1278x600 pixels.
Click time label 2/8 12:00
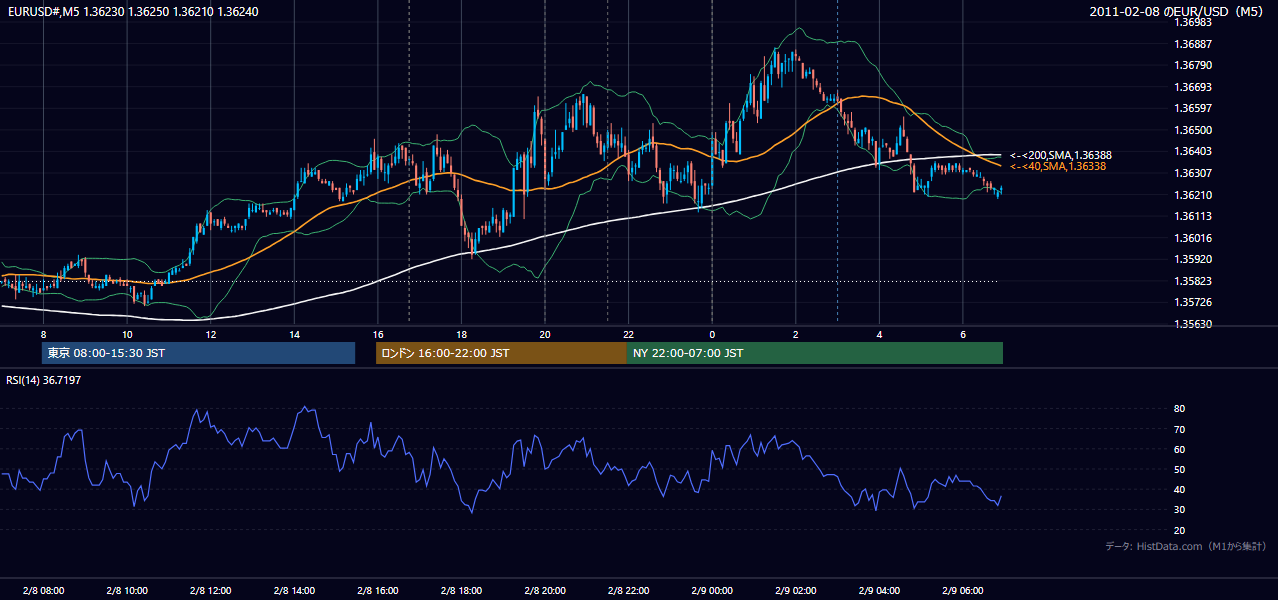pos(210,590)
